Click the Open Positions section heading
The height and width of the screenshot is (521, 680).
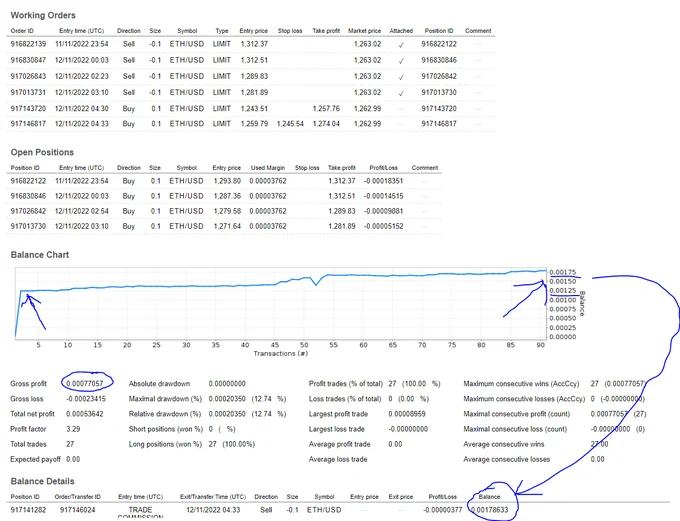point(42,152)
